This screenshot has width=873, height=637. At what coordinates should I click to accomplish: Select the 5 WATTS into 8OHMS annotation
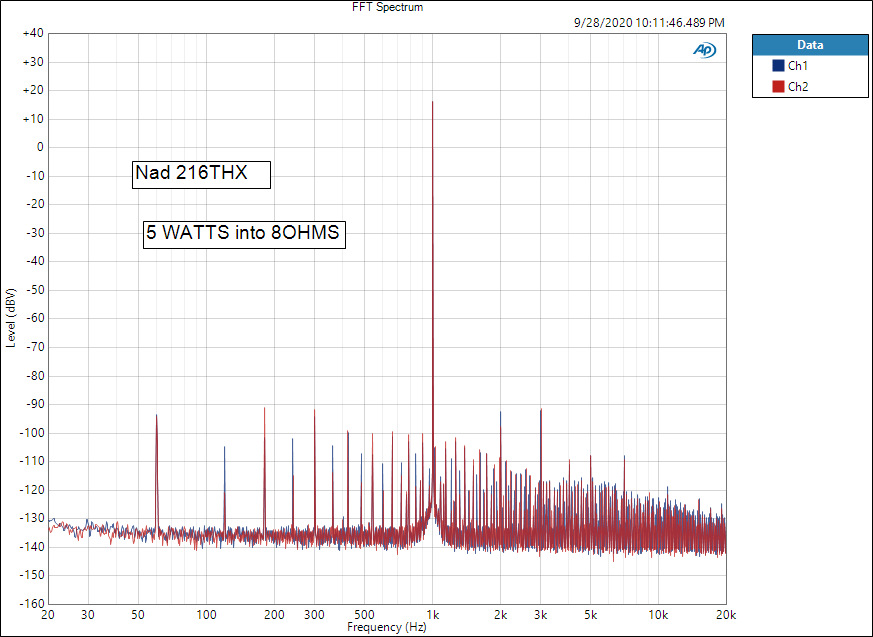coord(244,234)
